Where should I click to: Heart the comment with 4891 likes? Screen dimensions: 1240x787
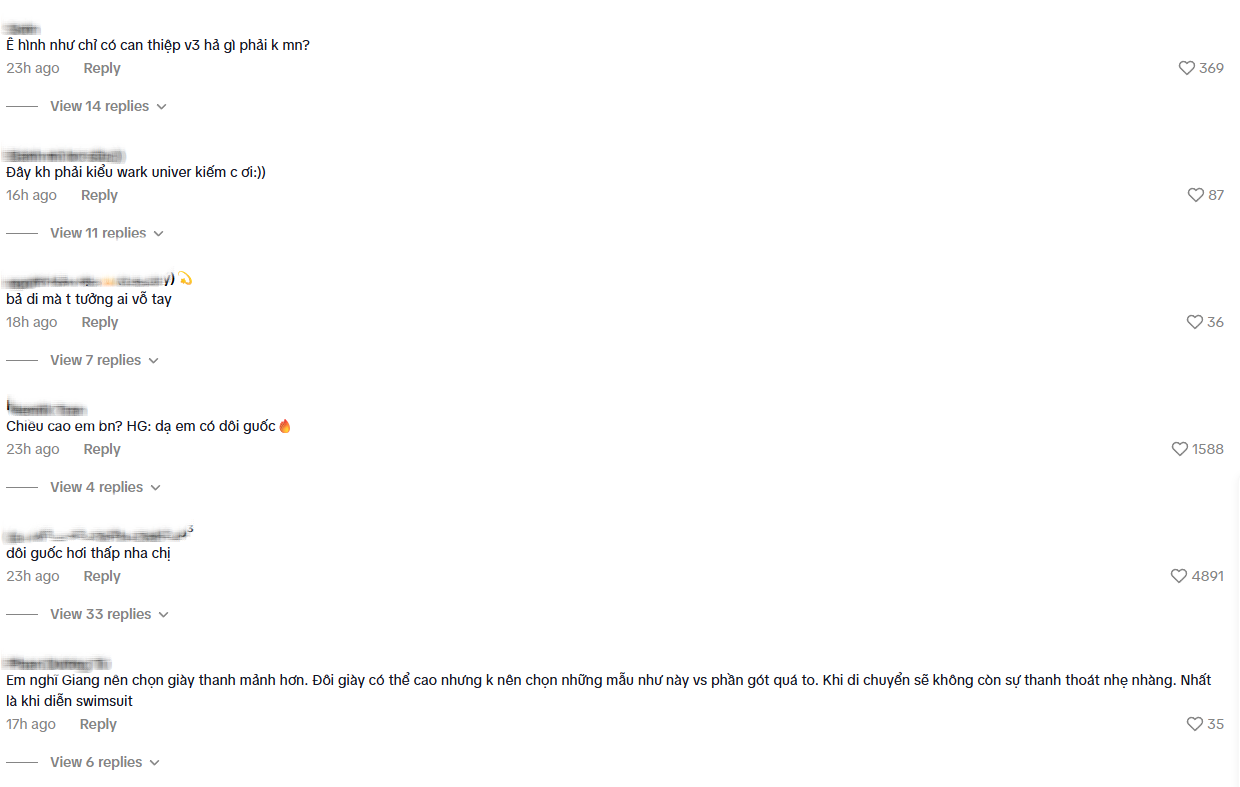point(1179,576)
